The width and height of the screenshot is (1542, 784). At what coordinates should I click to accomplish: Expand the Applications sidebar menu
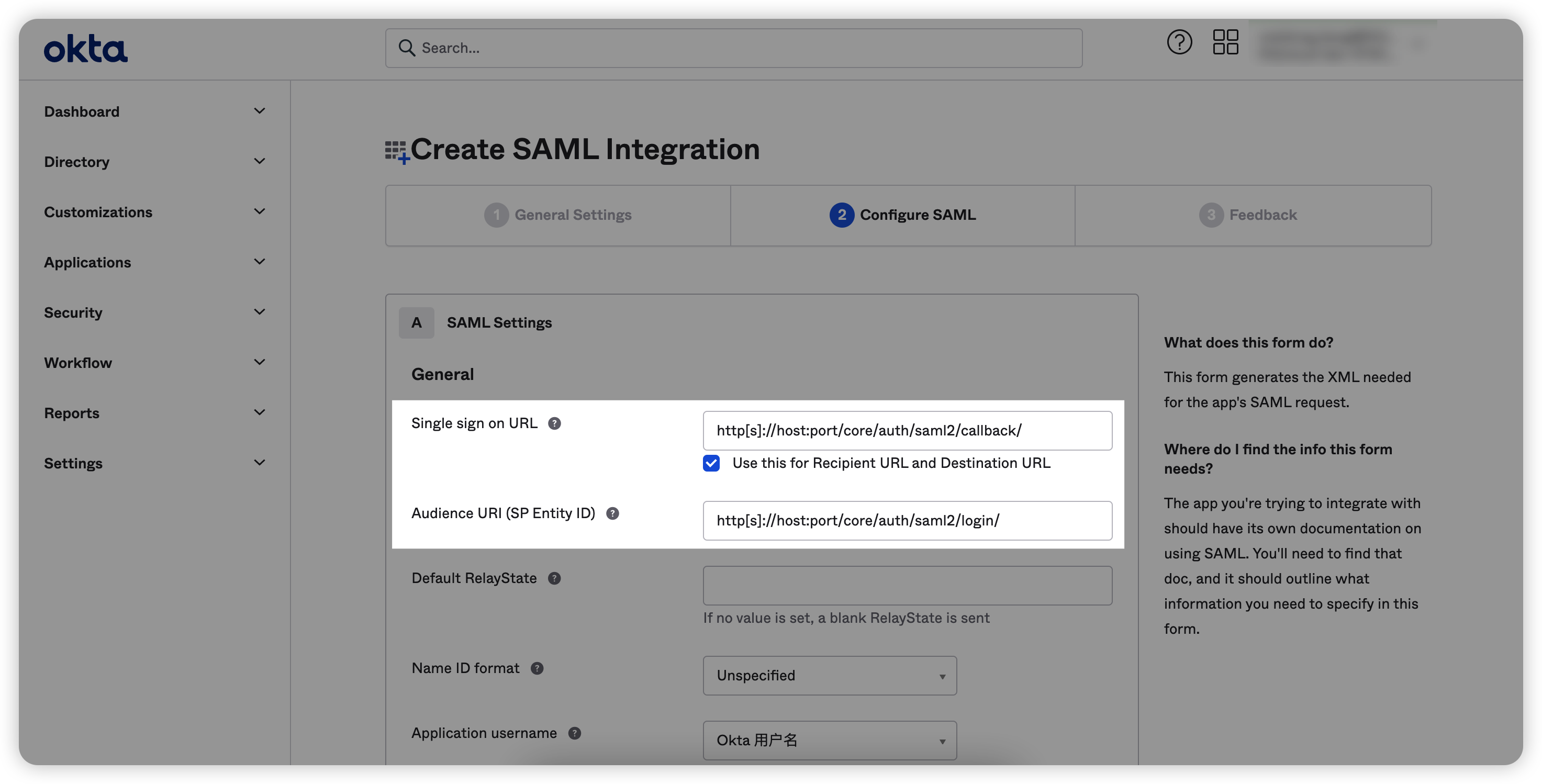154,262
